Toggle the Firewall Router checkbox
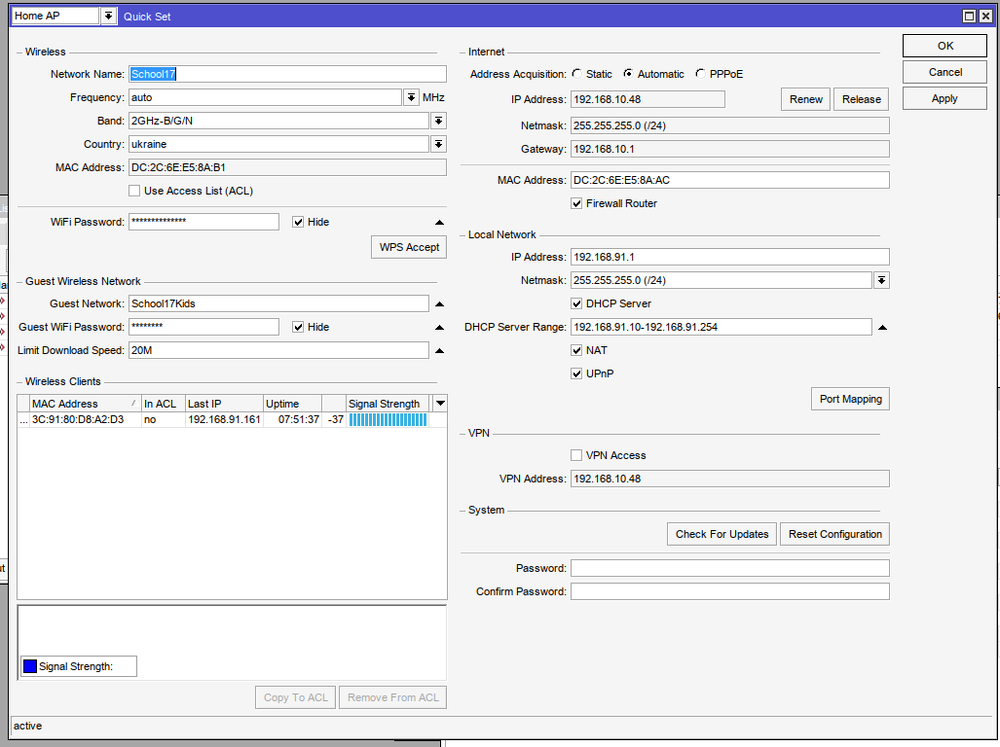Screen dimensions: 1000x747 tap(576, 203)
